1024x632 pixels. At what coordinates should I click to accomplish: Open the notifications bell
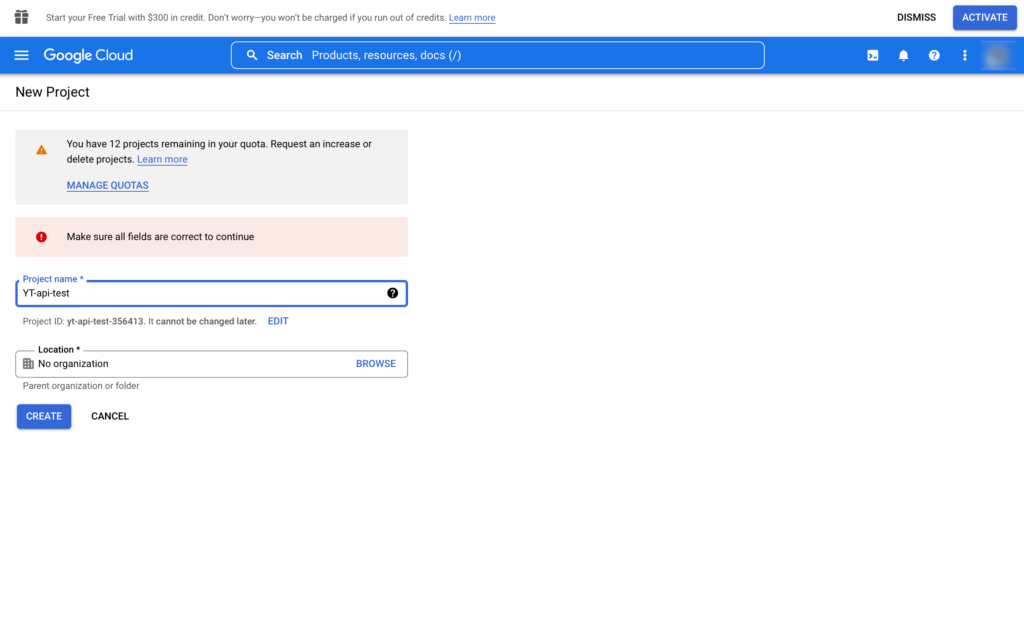[903, 56]
